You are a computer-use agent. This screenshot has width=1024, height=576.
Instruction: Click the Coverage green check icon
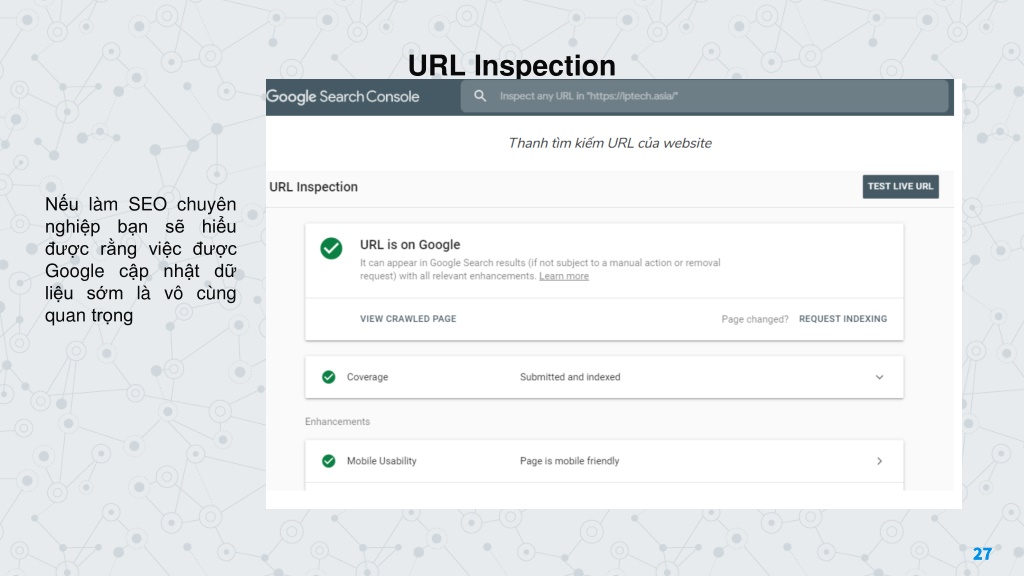coord(328,377)
